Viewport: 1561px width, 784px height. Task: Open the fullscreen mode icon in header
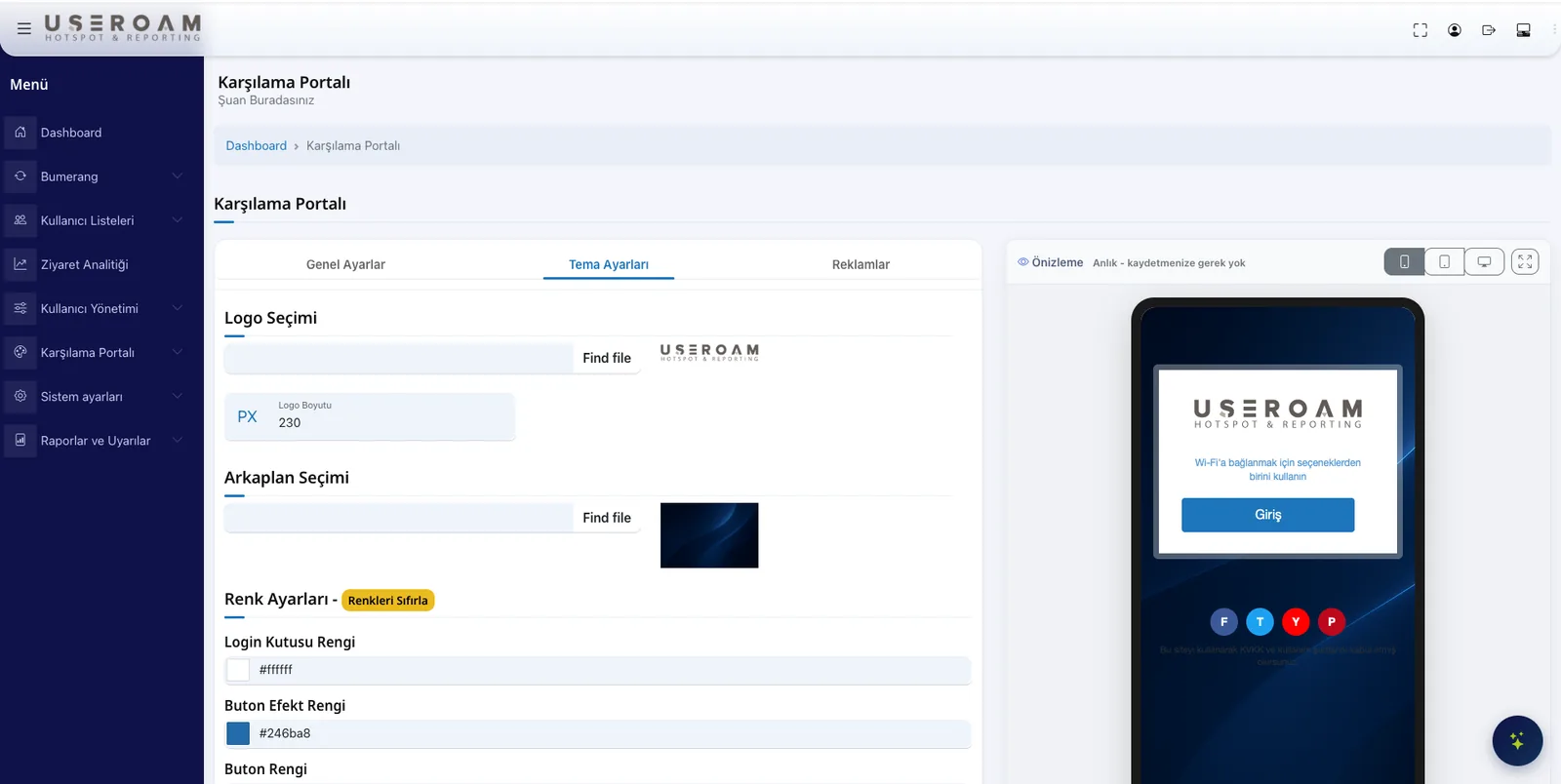[x=1421, y=30]
